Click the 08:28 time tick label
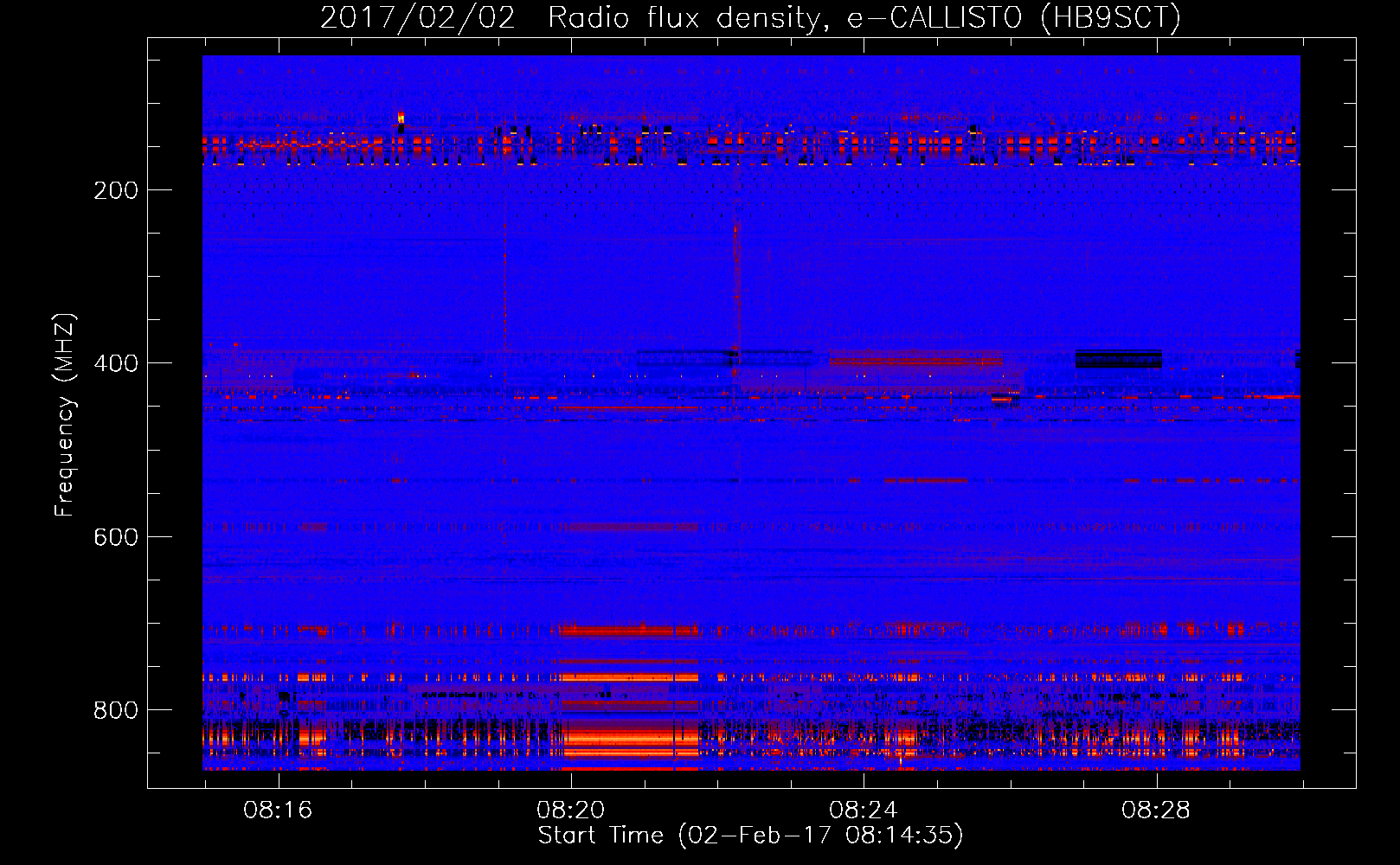The image size is (1400, 865). click(1156, 811)
